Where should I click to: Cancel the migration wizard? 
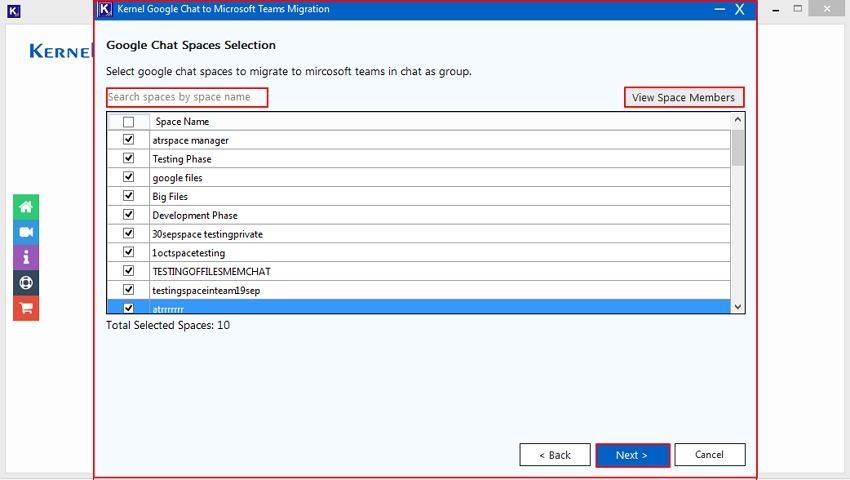tap(710, 455)
